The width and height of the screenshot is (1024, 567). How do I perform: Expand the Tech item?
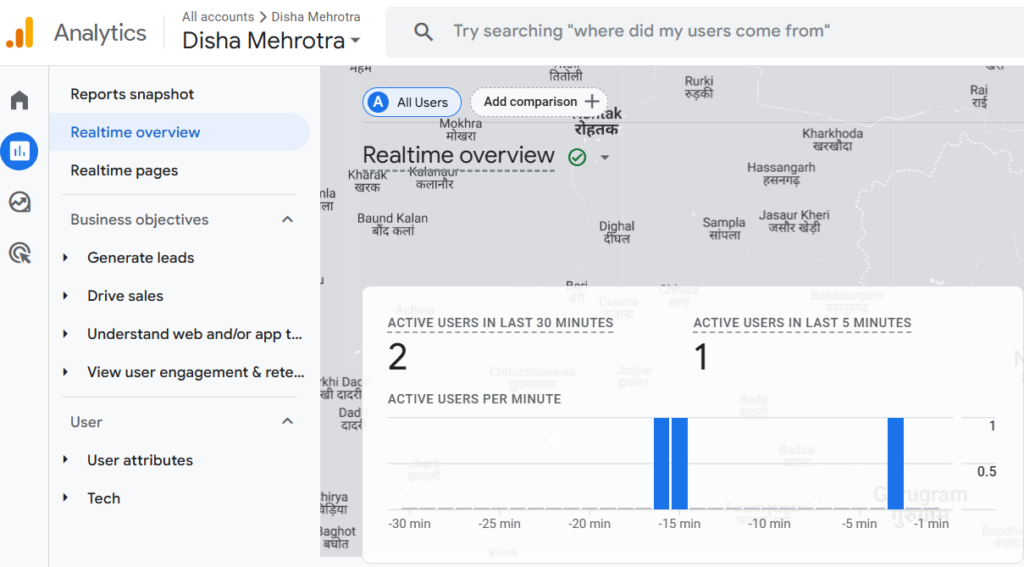point(66,498)
